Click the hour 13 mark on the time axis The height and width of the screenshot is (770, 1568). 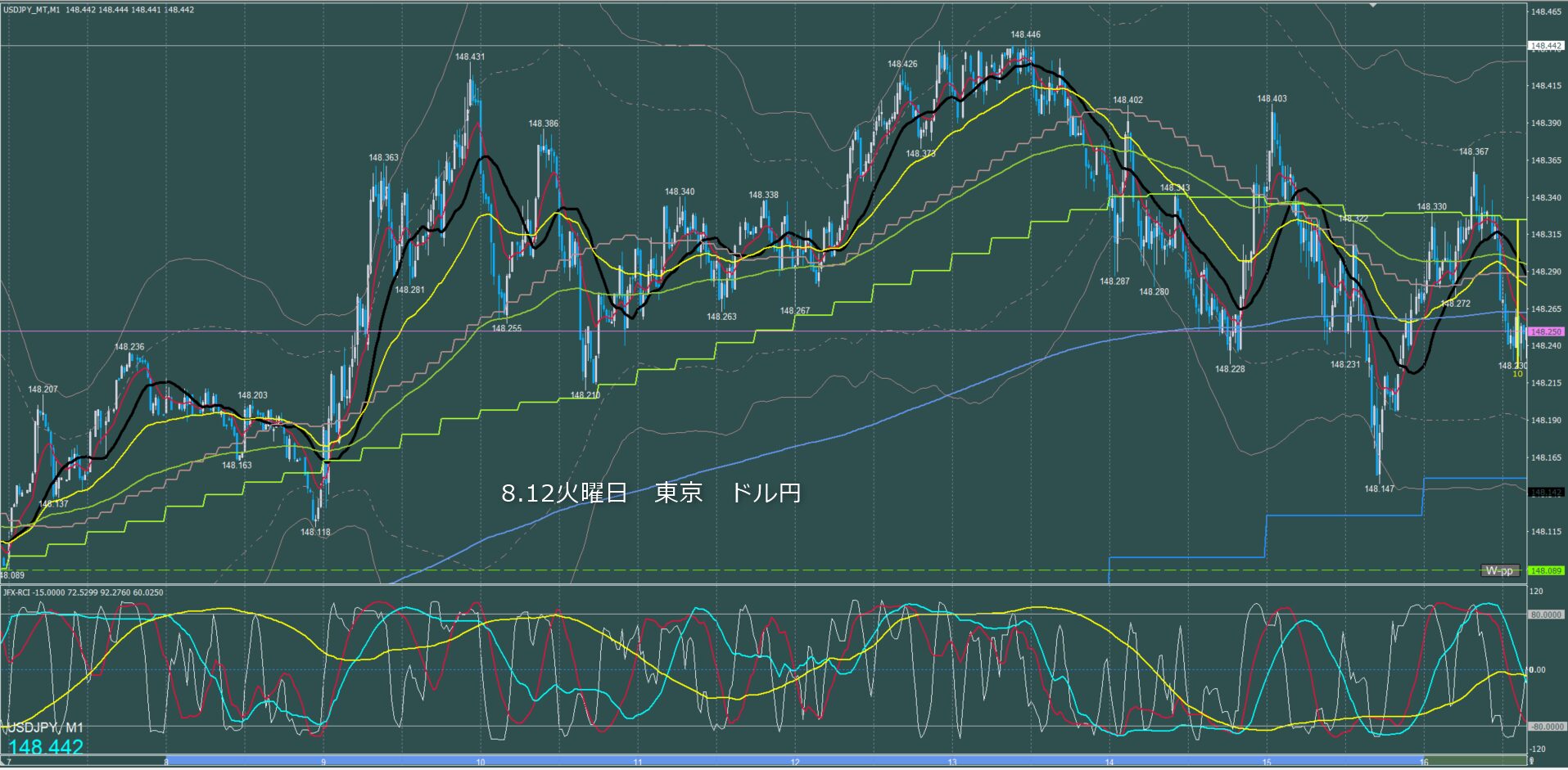[952, 763]
